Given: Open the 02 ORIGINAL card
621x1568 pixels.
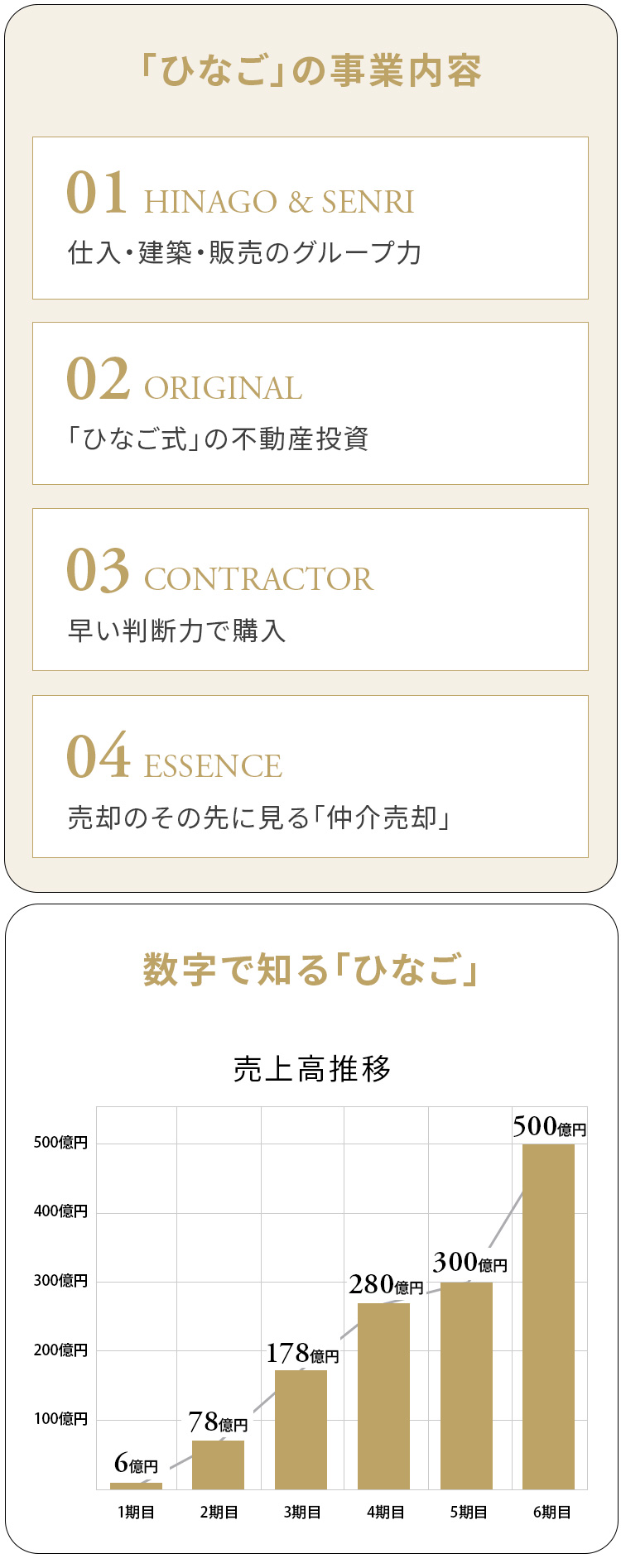Looking at the screenshot, I should 310,404.
